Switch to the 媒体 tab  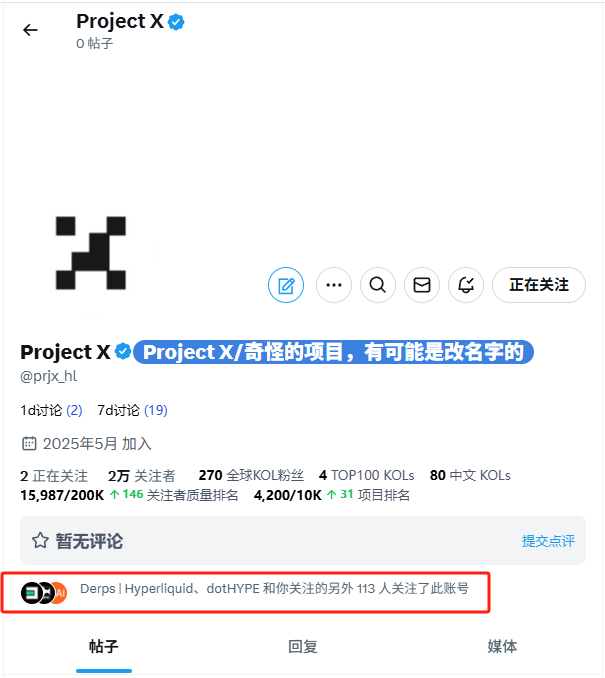(x=502, y=646)
